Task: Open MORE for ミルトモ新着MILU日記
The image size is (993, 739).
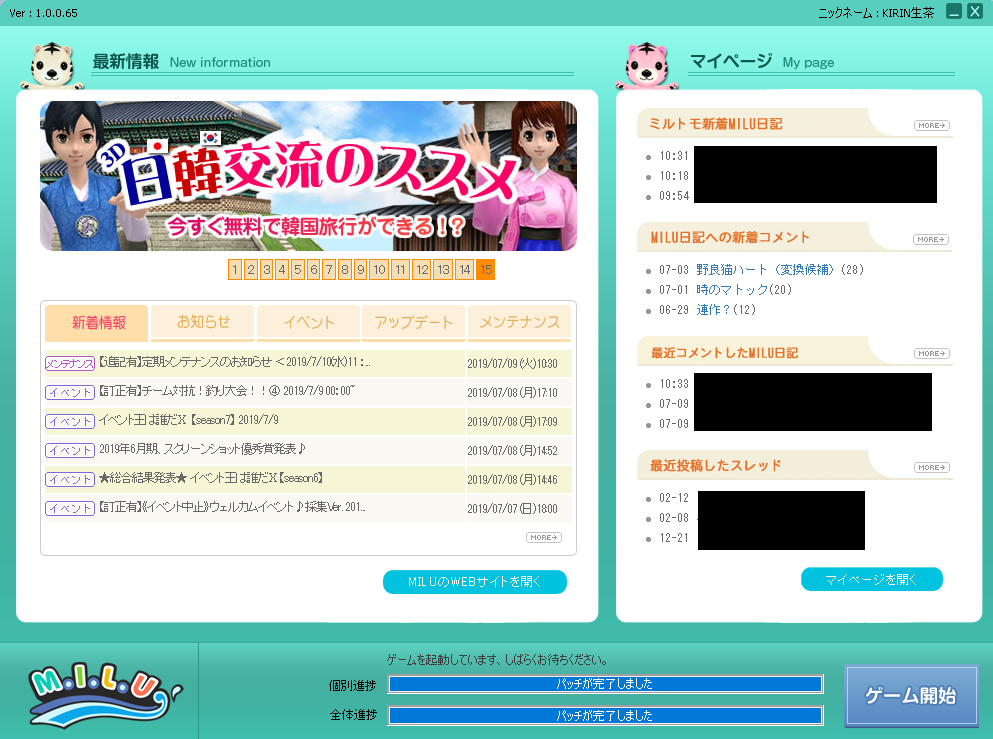Action: (x=931, y=126)
